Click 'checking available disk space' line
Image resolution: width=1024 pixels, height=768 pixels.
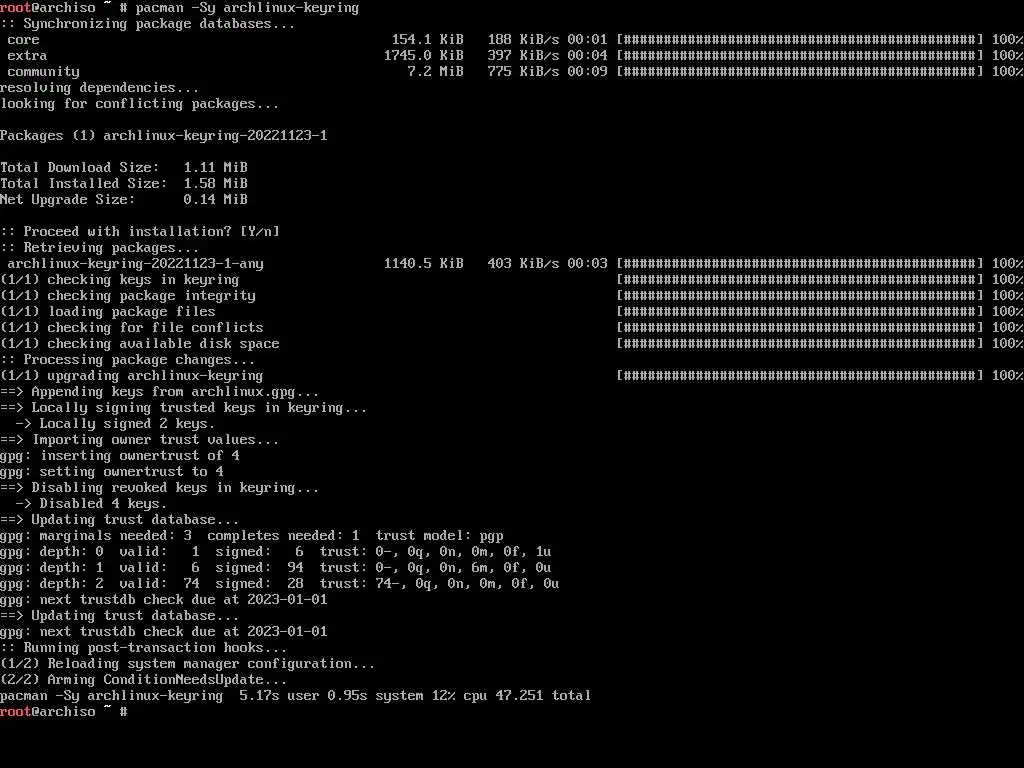[140, 344]
